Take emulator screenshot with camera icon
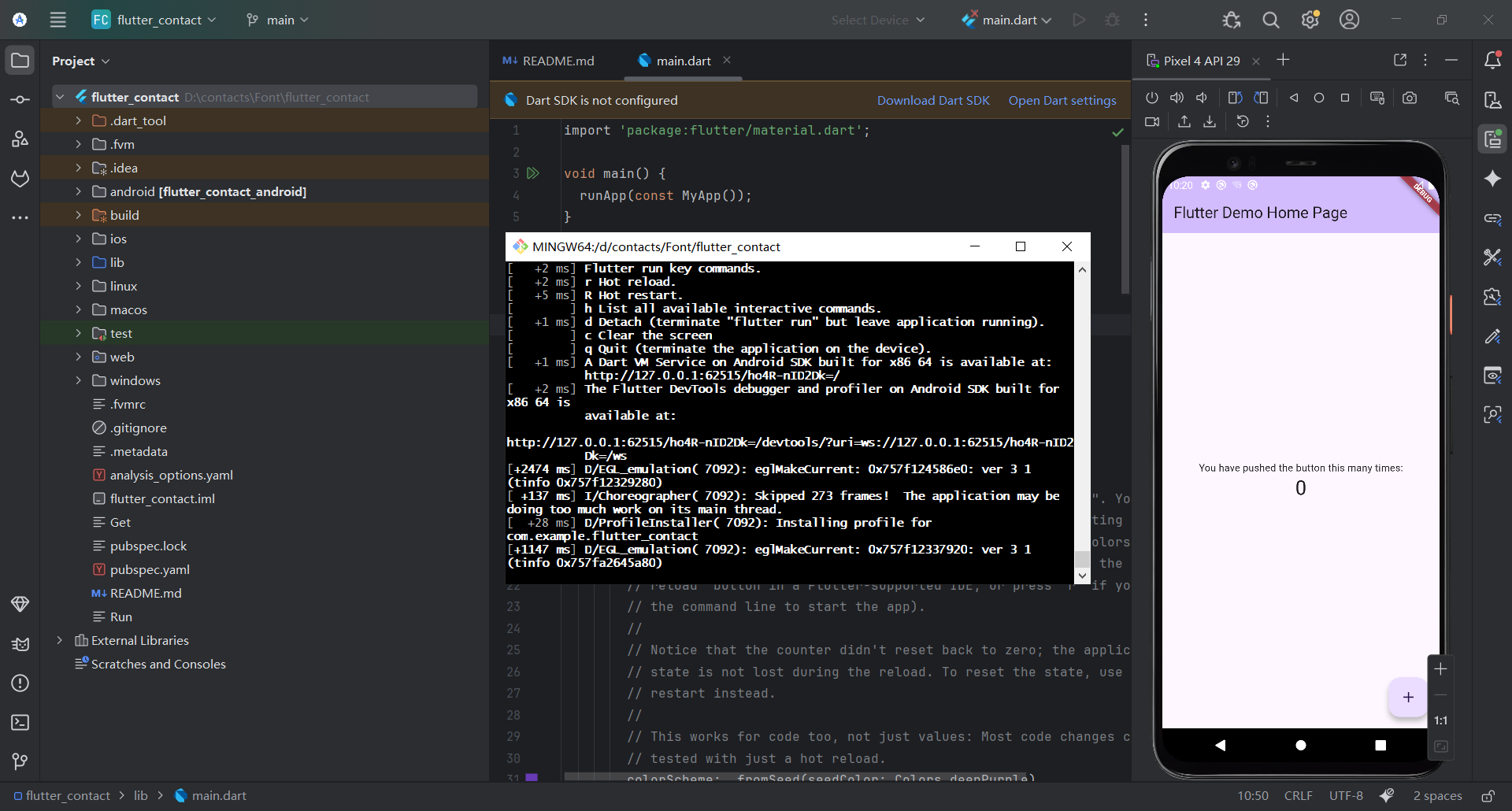This screenshot has width=1512, height=811. pyautogui.click(x=1410, y=98)
